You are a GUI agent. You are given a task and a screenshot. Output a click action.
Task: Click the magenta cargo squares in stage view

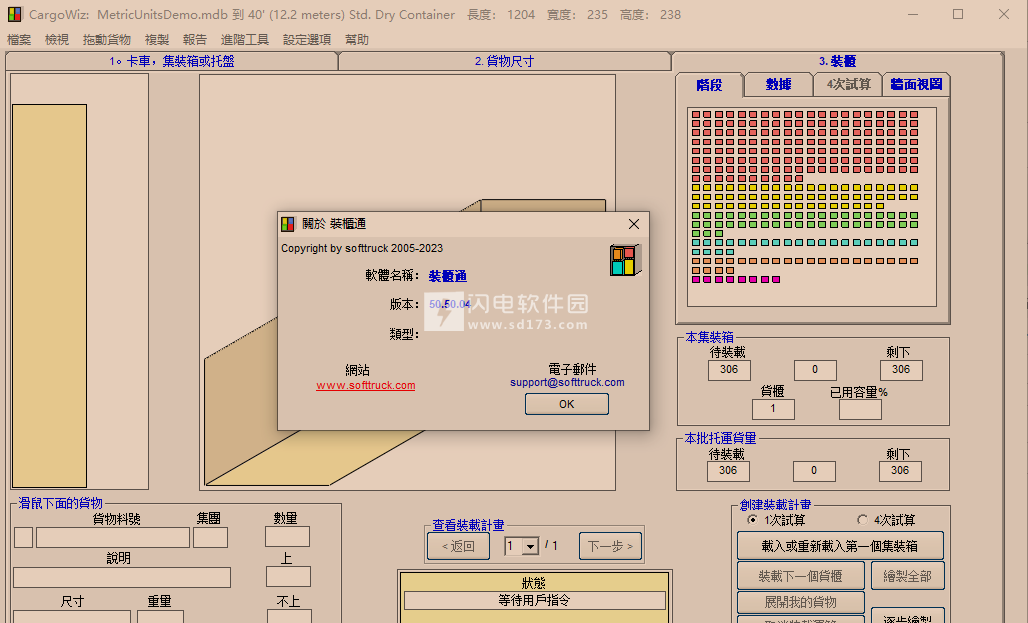coord(736,279)
